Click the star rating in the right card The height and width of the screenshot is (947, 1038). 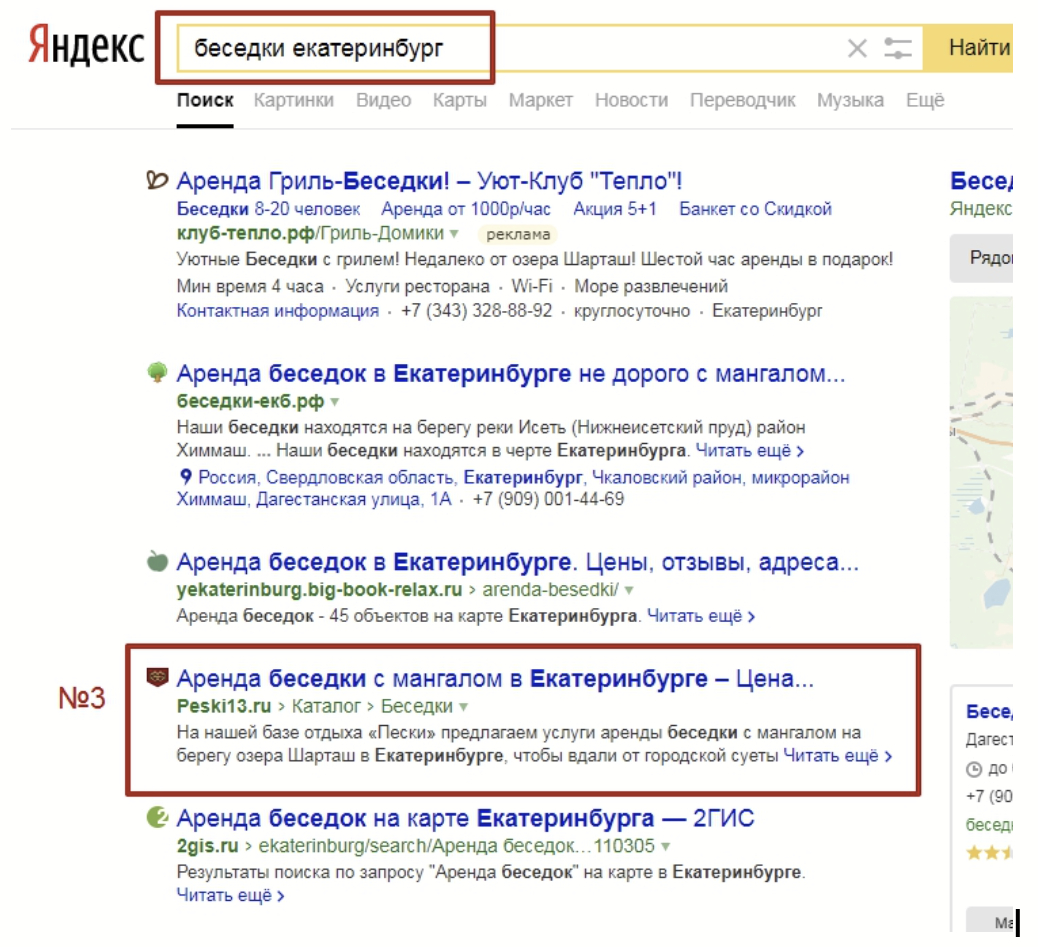(989, 852)
